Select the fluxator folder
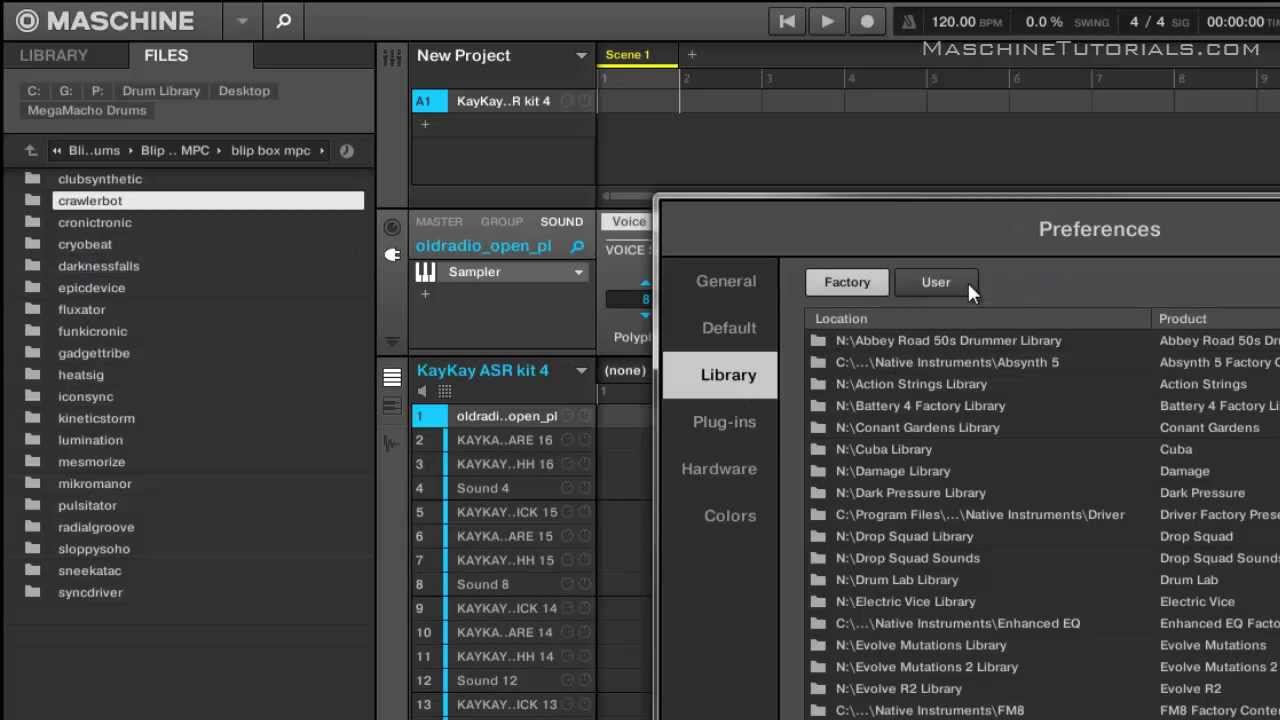This screenshot has height=720, width=1280. coord(81,310)
